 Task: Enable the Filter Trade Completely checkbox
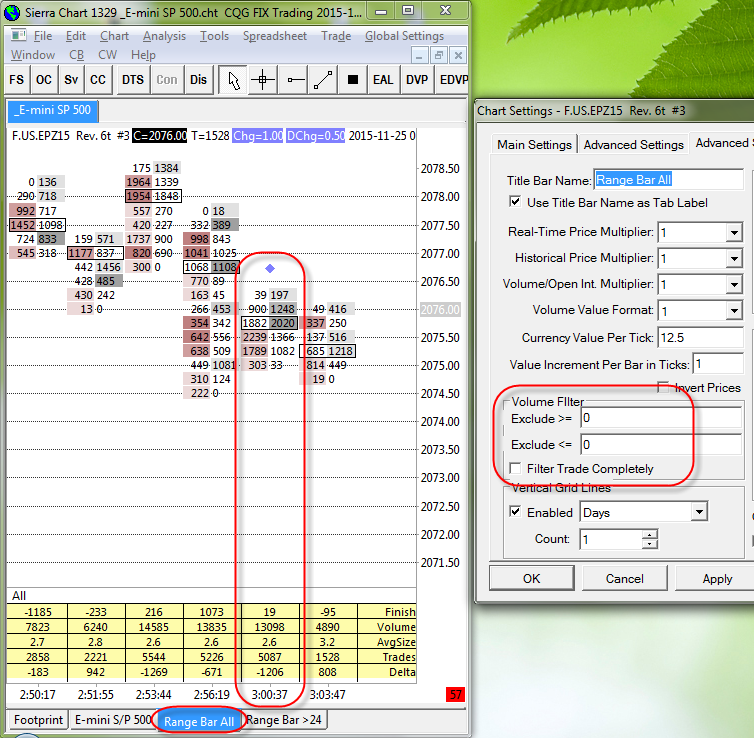[x=515, y=469]
